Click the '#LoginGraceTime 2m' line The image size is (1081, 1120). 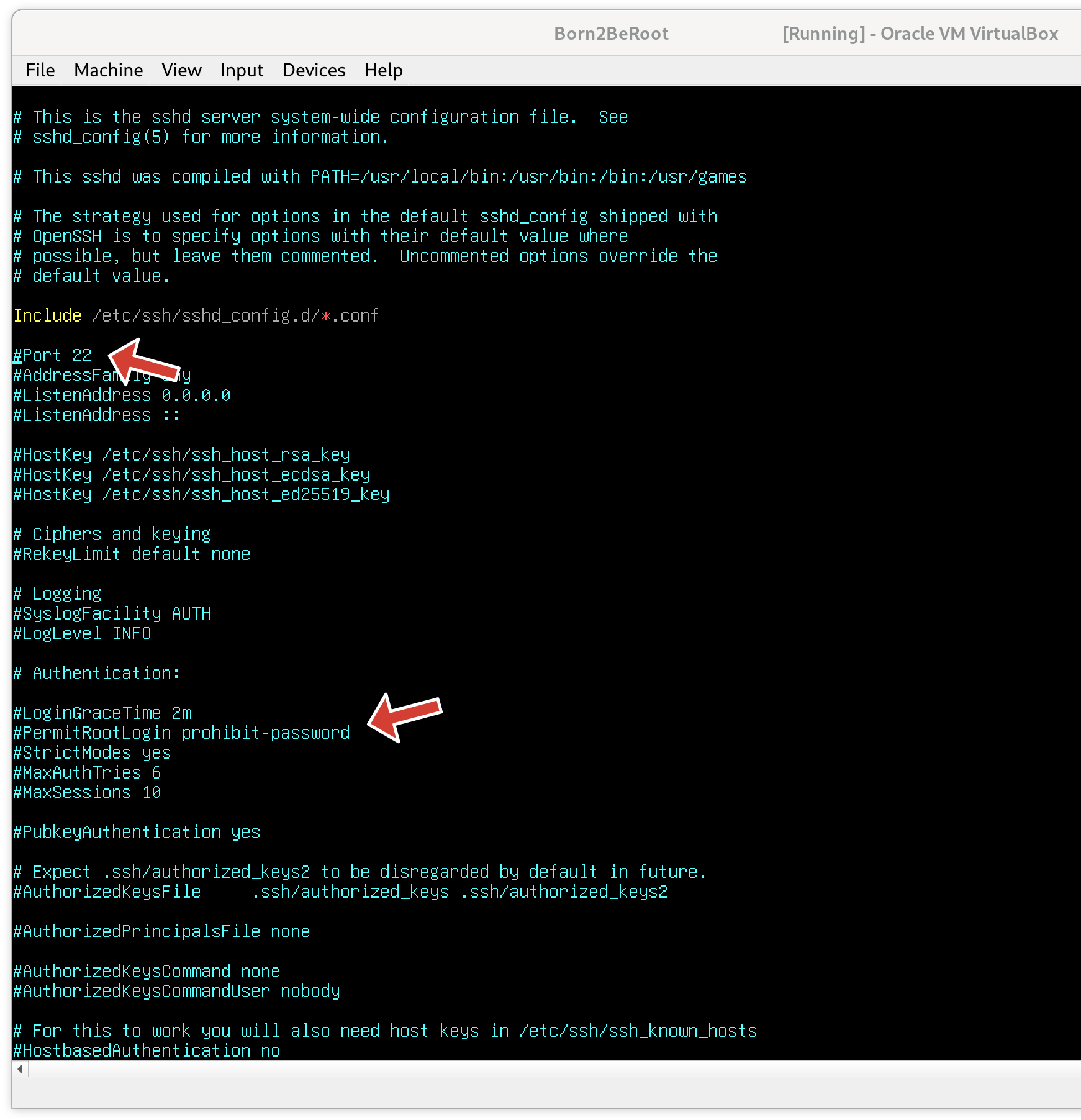tap(102, 713)
